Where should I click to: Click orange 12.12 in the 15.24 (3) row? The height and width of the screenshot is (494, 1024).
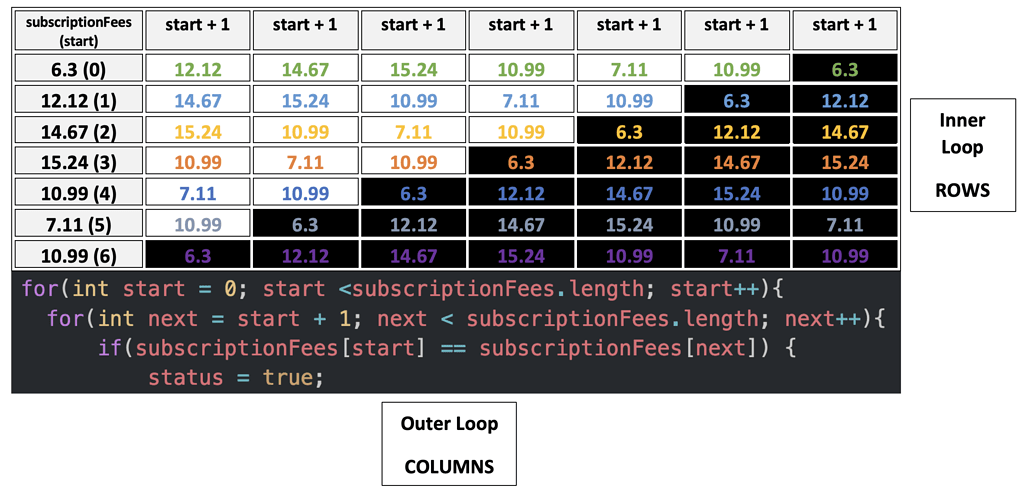coord(628,161)
